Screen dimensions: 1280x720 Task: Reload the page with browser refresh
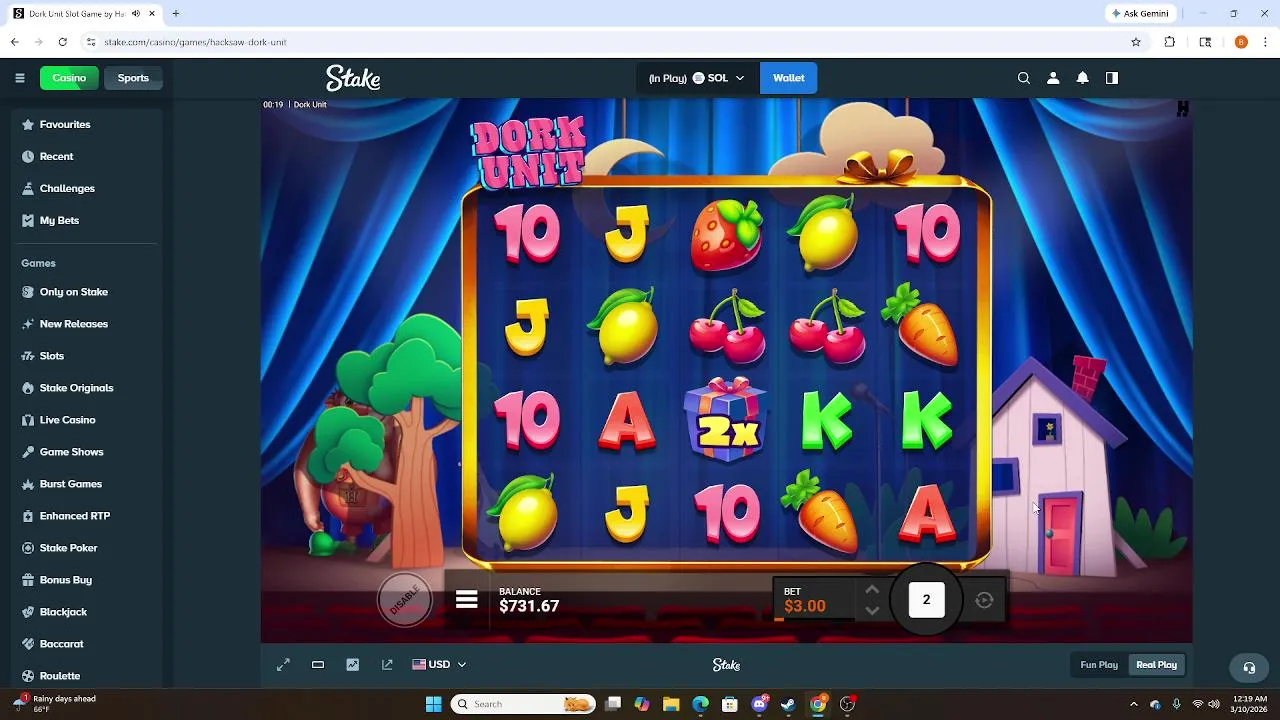point(62,42)
